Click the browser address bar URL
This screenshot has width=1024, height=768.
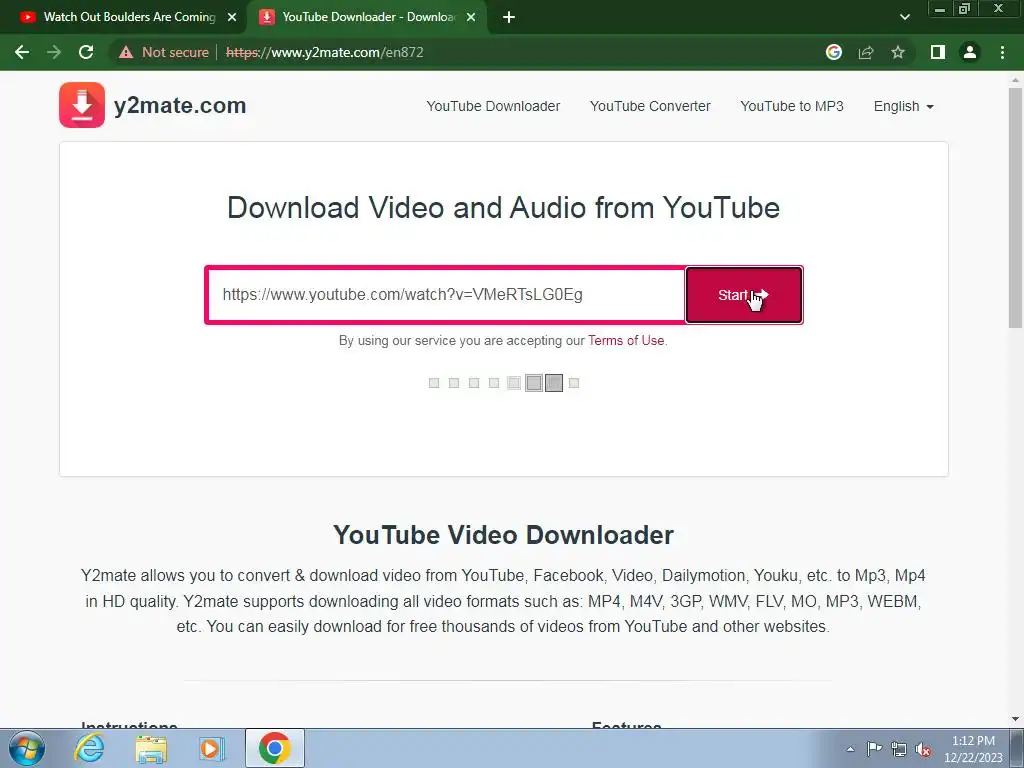pyautogui.click(x=325, y=52)
